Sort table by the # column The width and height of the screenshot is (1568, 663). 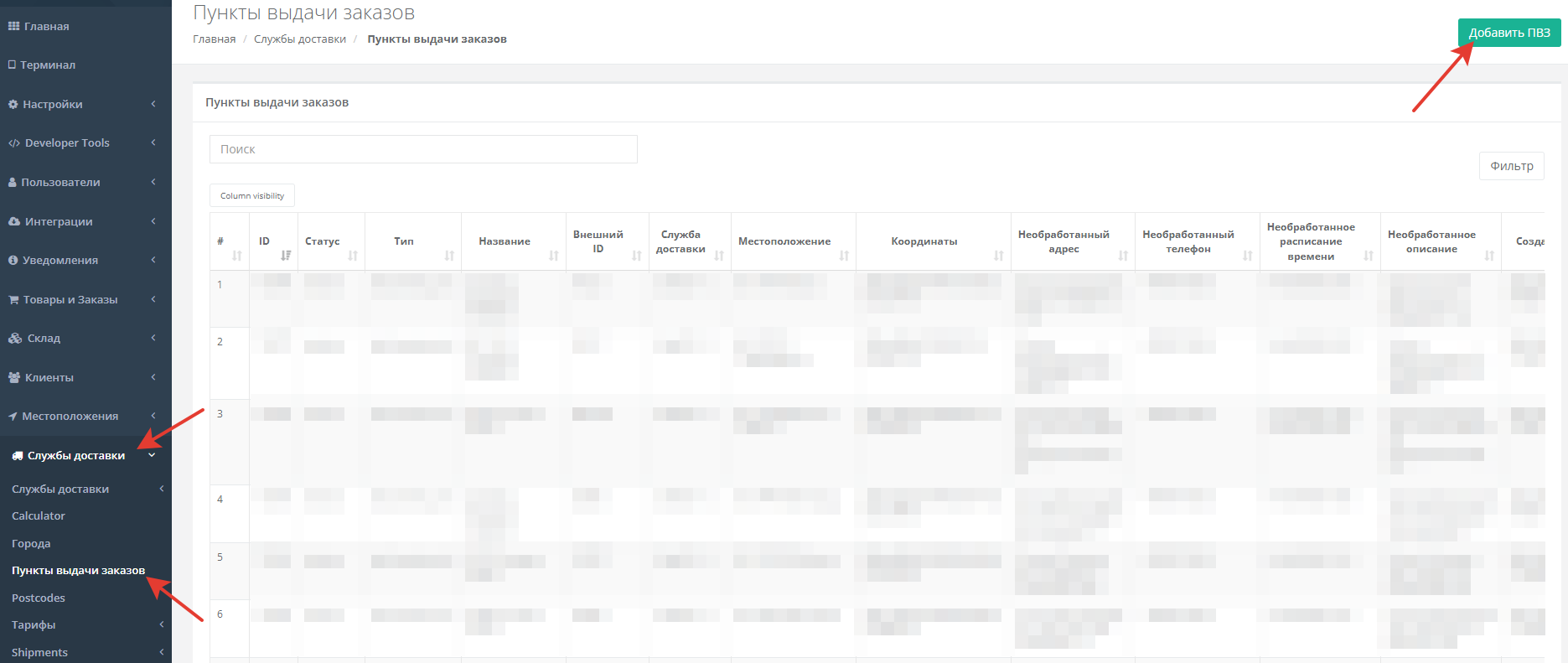tap(236, 256)
